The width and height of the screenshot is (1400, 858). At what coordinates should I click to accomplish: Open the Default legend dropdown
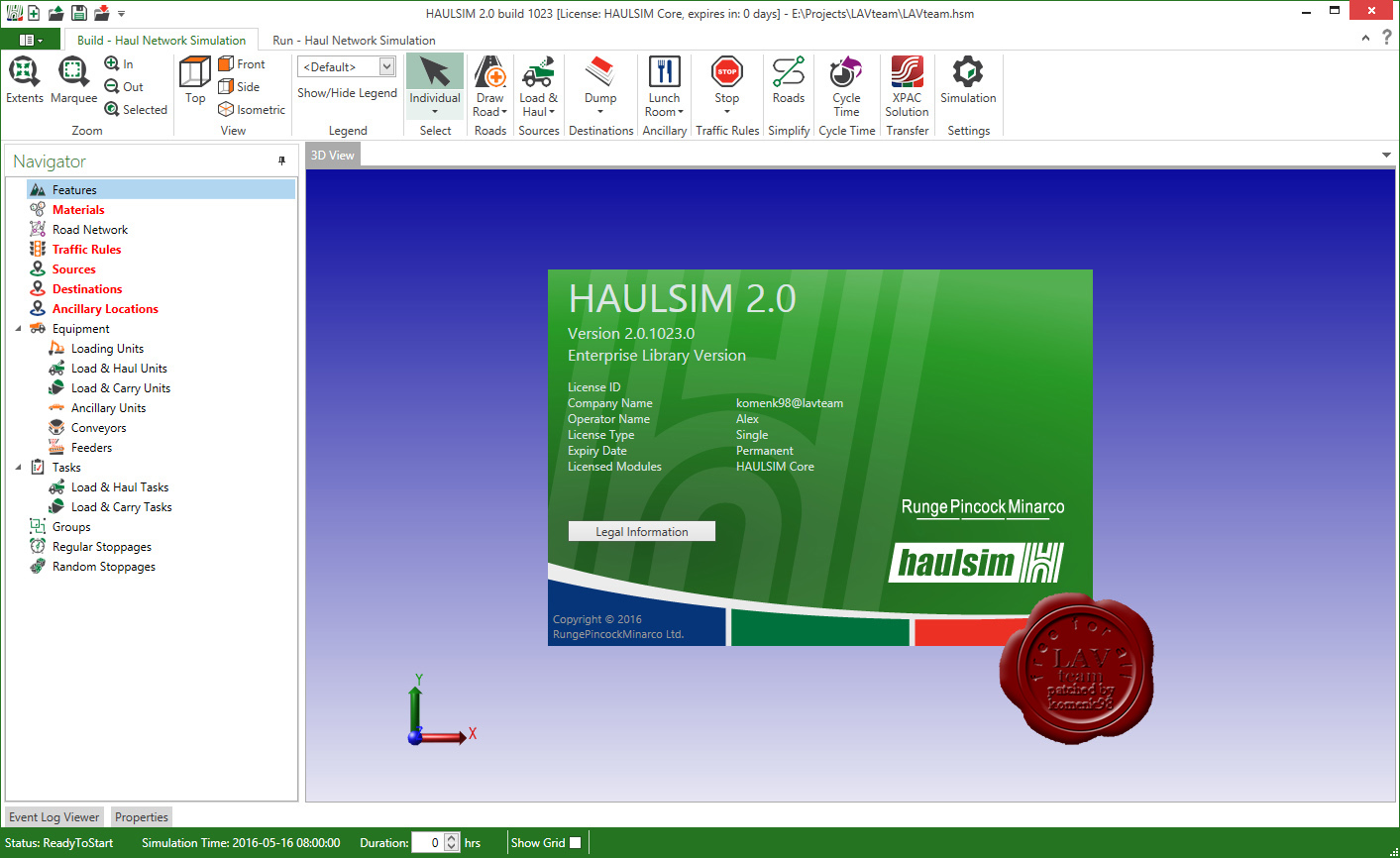pos(386,66)
